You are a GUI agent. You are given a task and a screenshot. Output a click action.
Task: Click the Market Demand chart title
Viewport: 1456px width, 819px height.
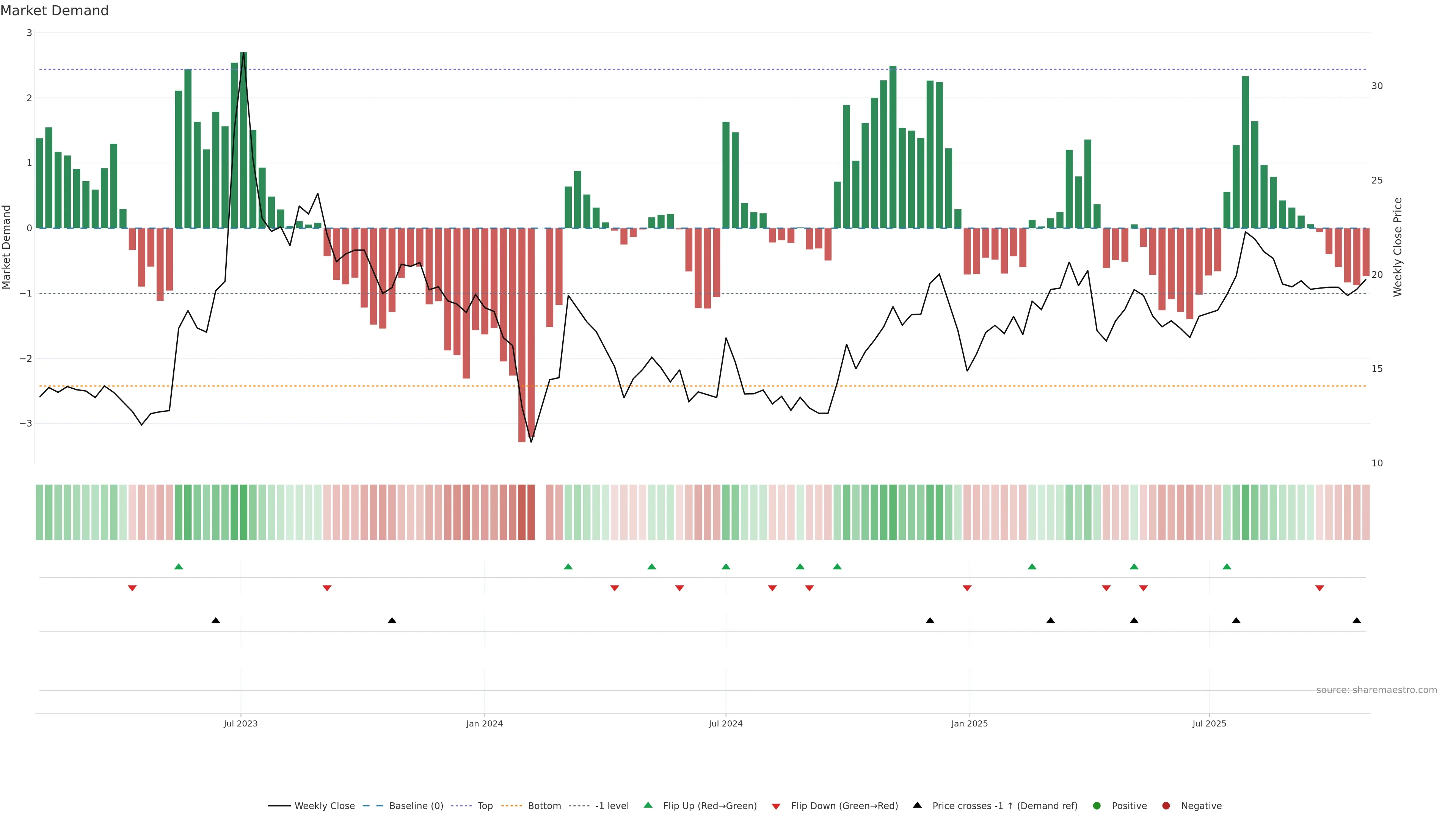(x=54, y=11)
